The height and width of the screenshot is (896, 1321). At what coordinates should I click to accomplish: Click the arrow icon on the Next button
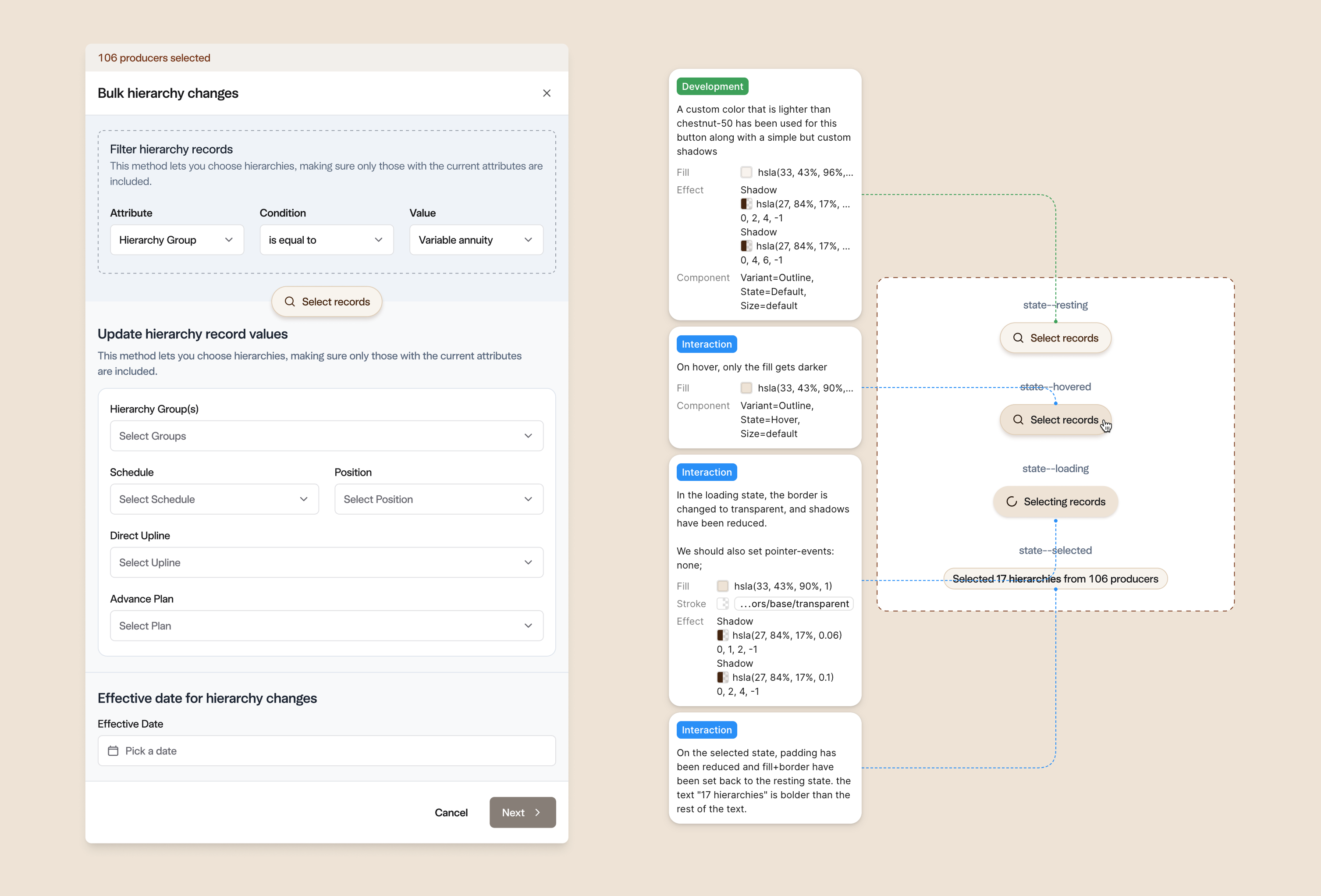click(x=537, y=812)
